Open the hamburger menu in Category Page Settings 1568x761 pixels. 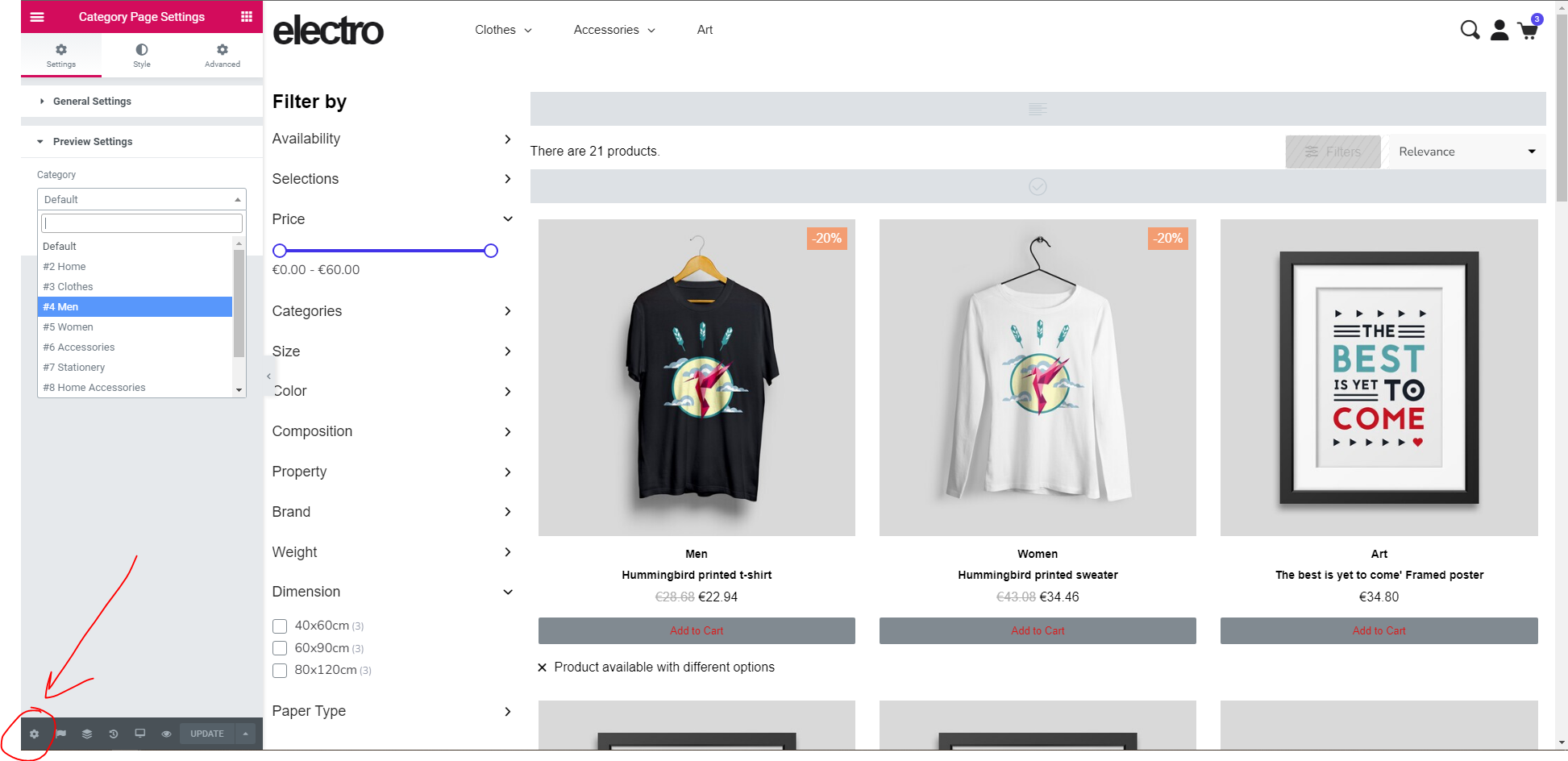[37, 16]
